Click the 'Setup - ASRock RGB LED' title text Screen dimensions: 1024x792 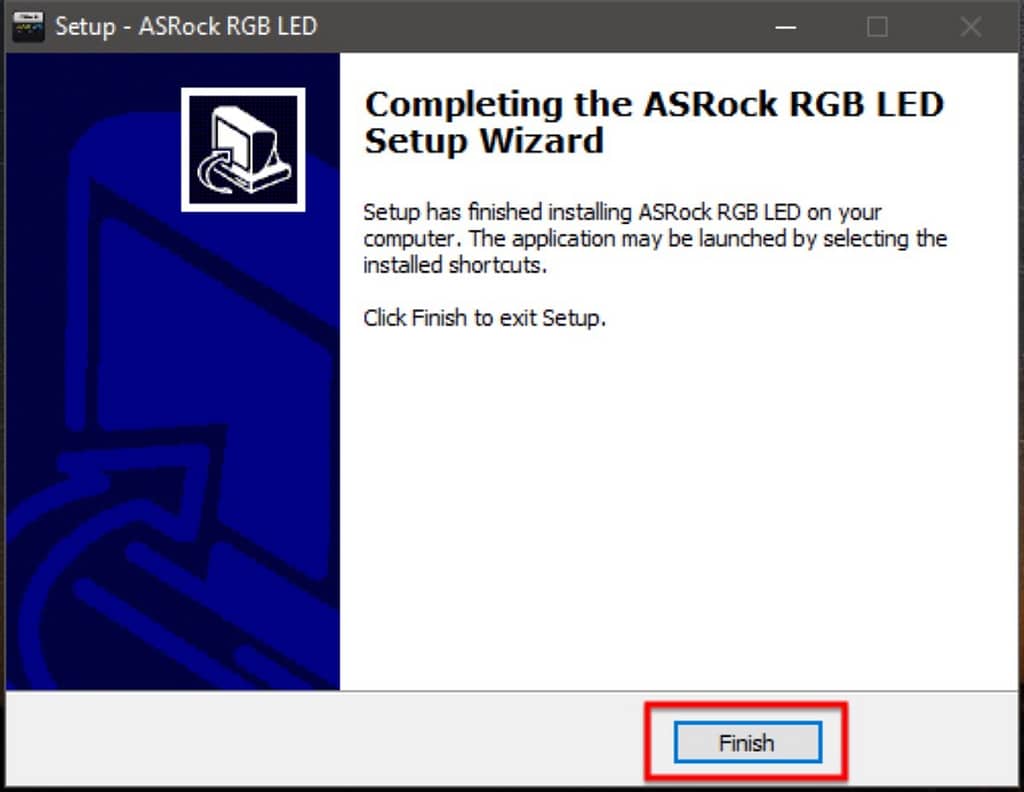(186, 26)
